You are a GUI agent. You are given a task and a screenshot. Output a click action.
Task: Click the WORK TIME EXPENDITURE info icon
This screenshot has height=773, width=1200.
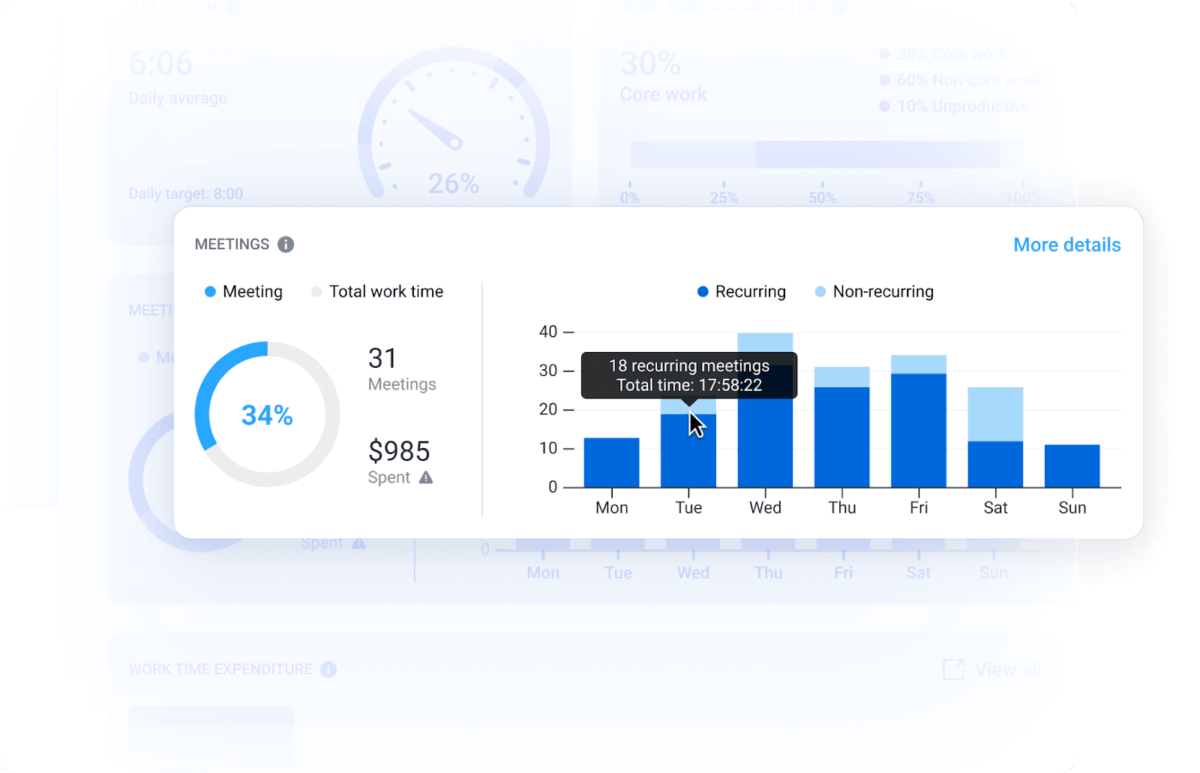328,669
